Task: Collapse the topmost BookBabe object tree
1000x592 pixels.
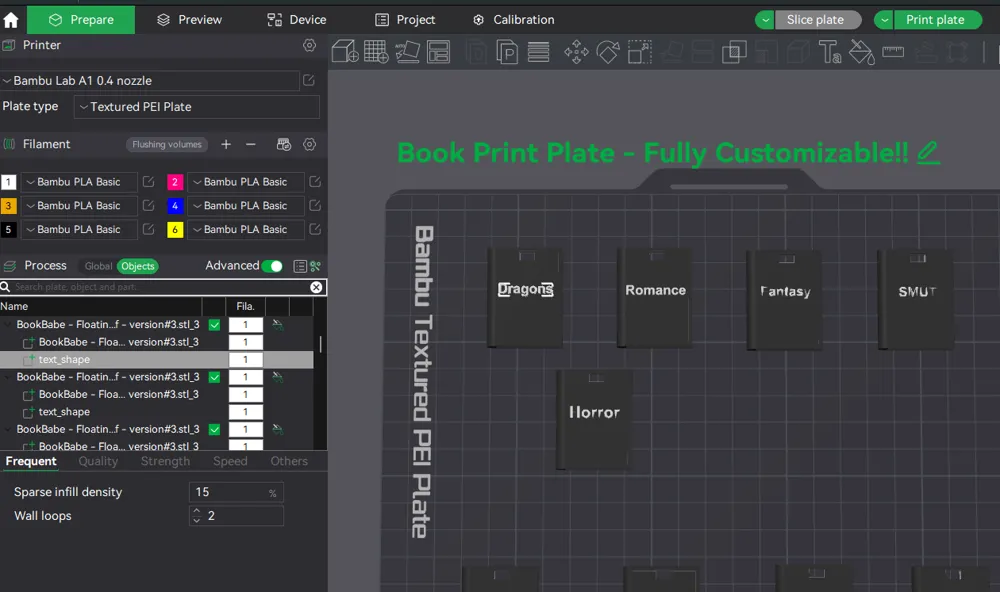Action: tap(8, 325)
